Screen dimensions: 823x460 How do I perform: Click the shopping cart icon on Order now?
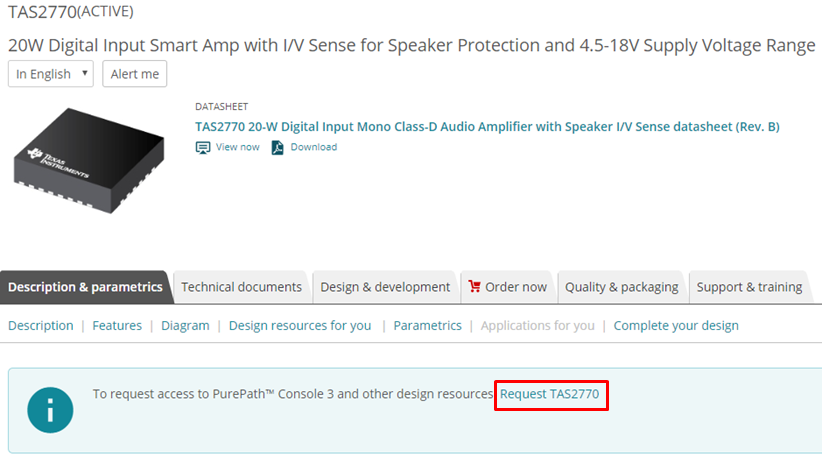coord(474,286)
